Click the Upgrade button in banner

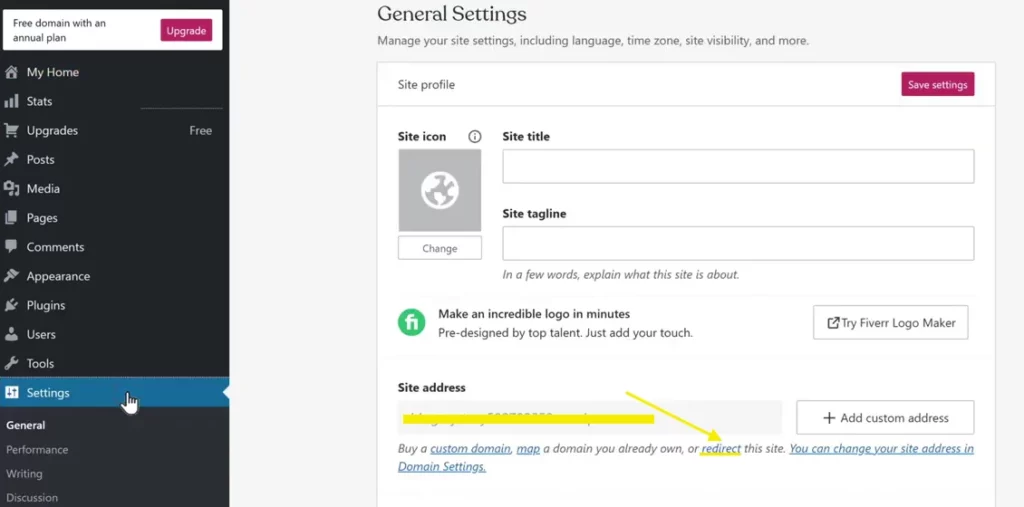coord(186,30)
